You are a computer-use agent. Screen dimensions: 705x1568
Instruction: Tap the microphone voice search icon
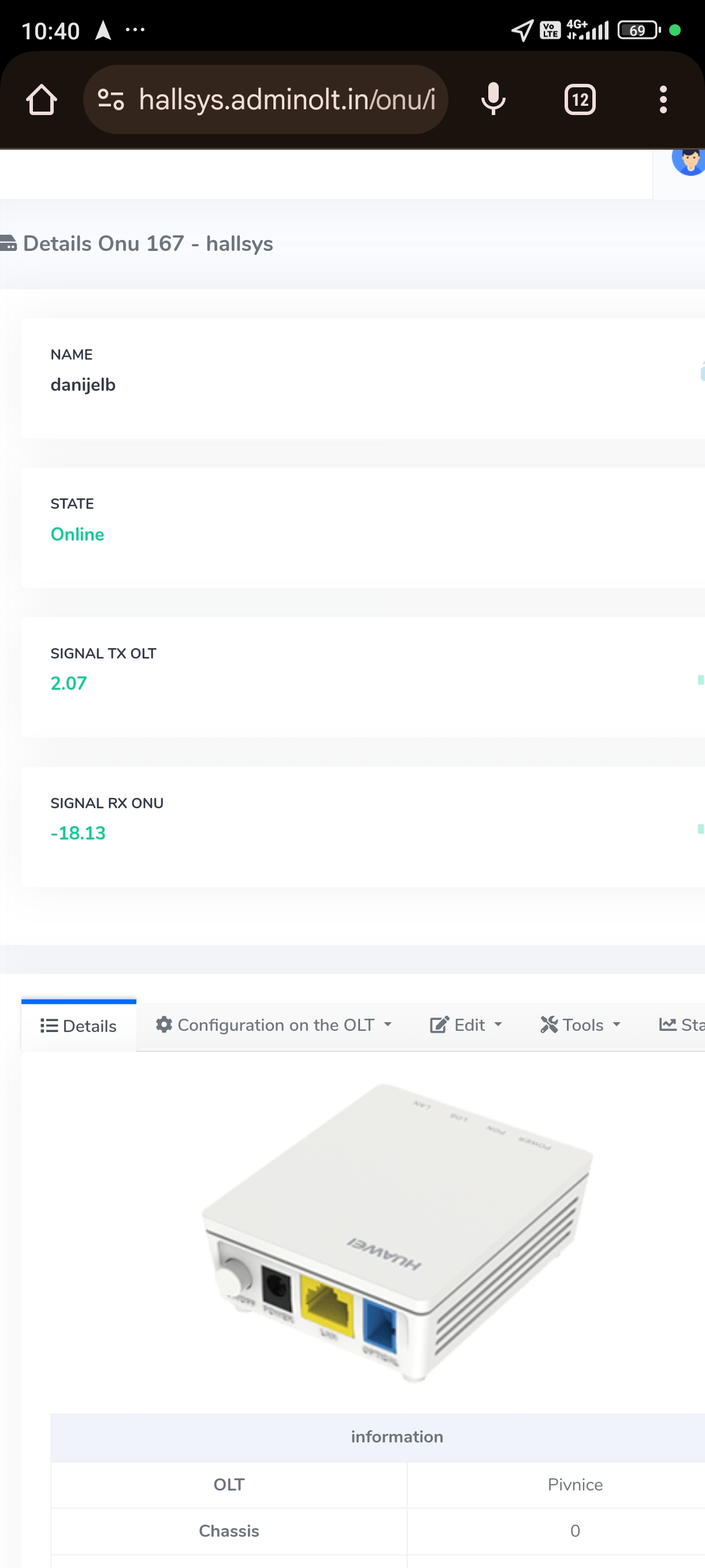point(493,100)
